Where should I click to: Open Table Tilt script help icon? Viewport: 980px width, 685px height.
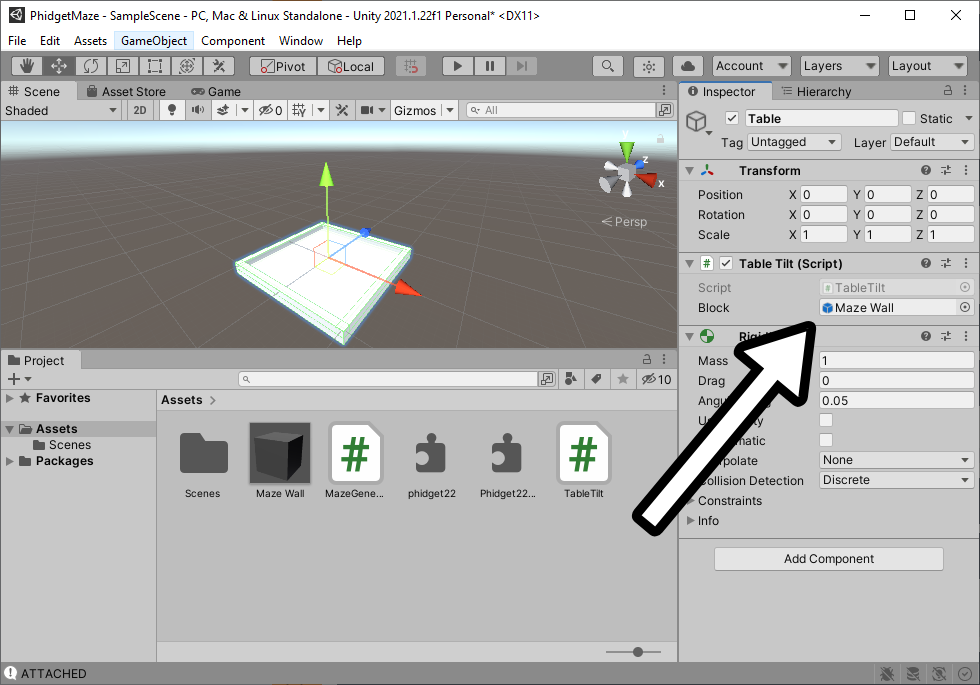[x=926, y=263]
